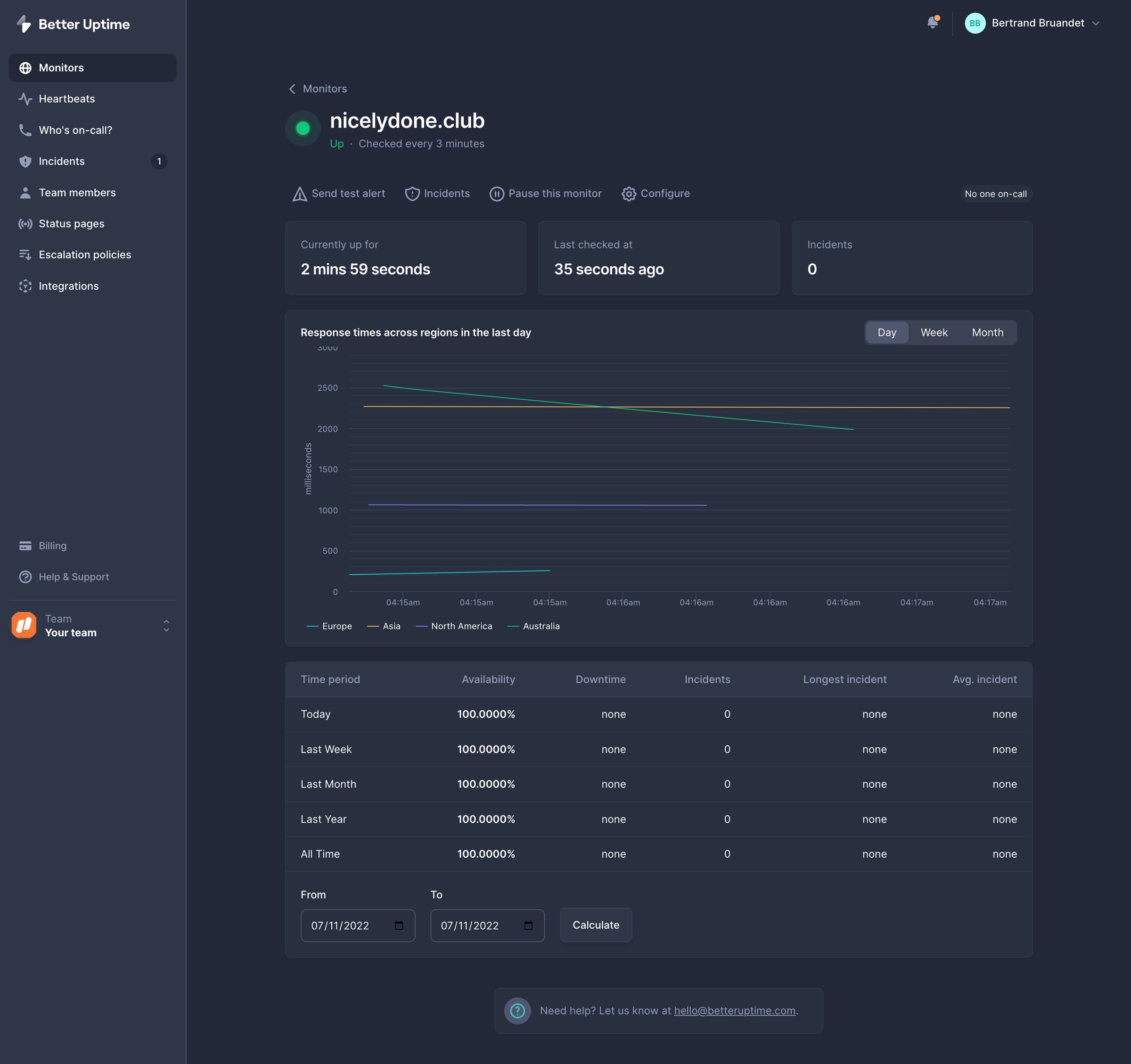Switch chart to Month view
This screenshot has width=1131, height=1064.
coord(987,333)
